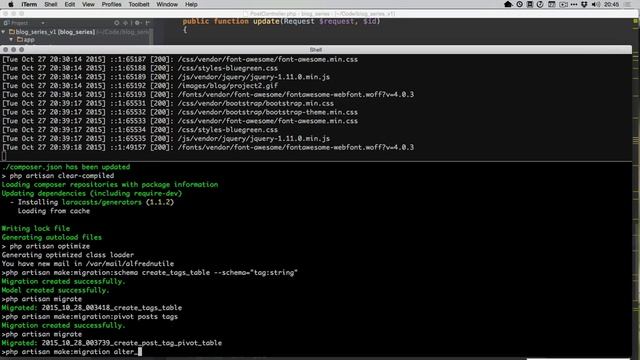Click the make:migration:schema create_tags_table command

pos(149,272)
